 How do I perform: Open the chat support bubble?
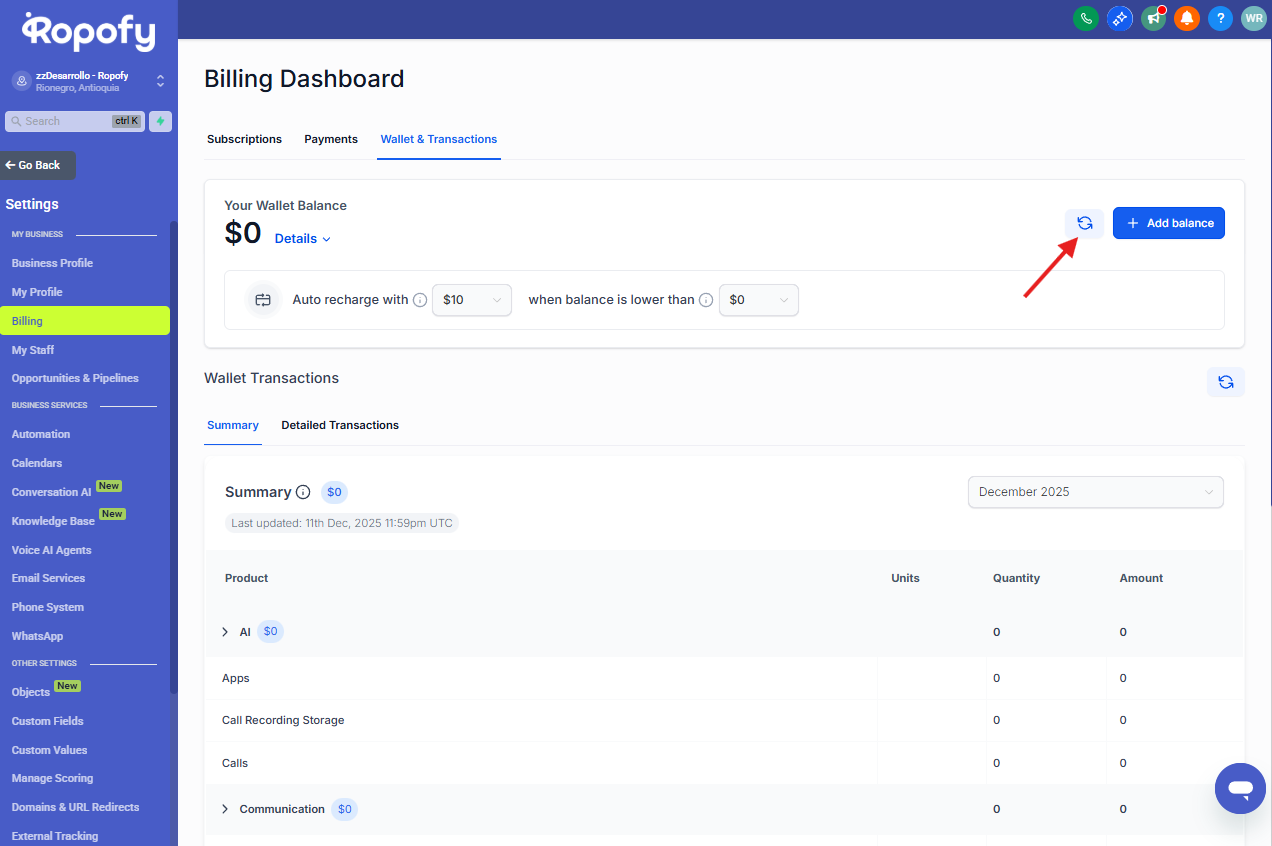pyautogui.click(x=1240, y=788)
